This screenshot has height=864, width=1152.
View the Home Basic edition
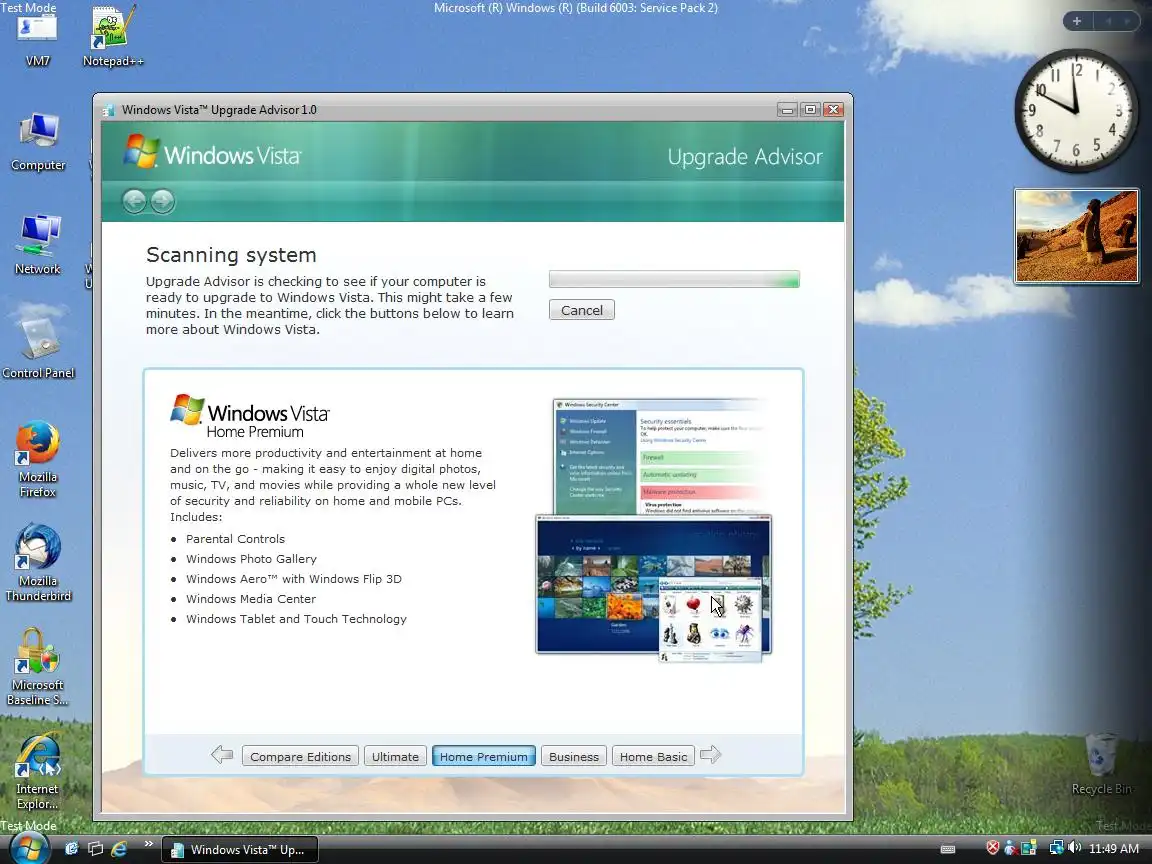coord(653,756)
